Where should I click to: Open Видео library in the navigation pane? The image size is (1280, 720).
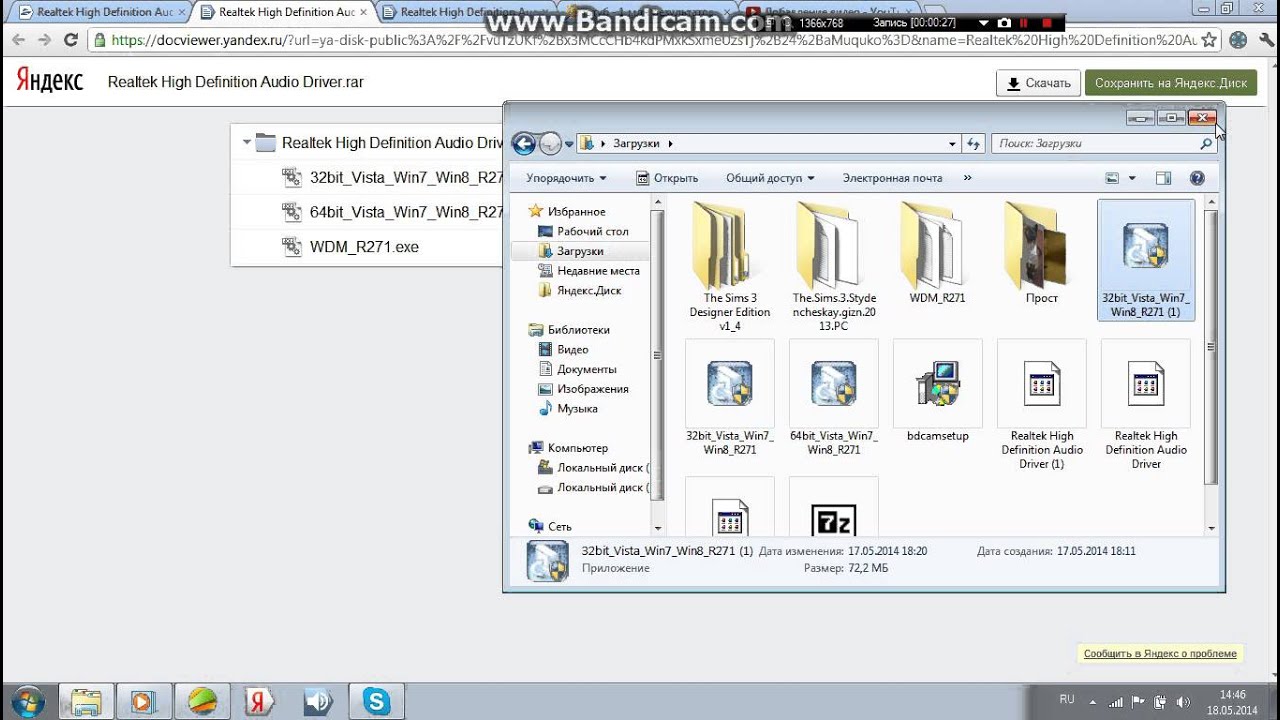(563, 350)
